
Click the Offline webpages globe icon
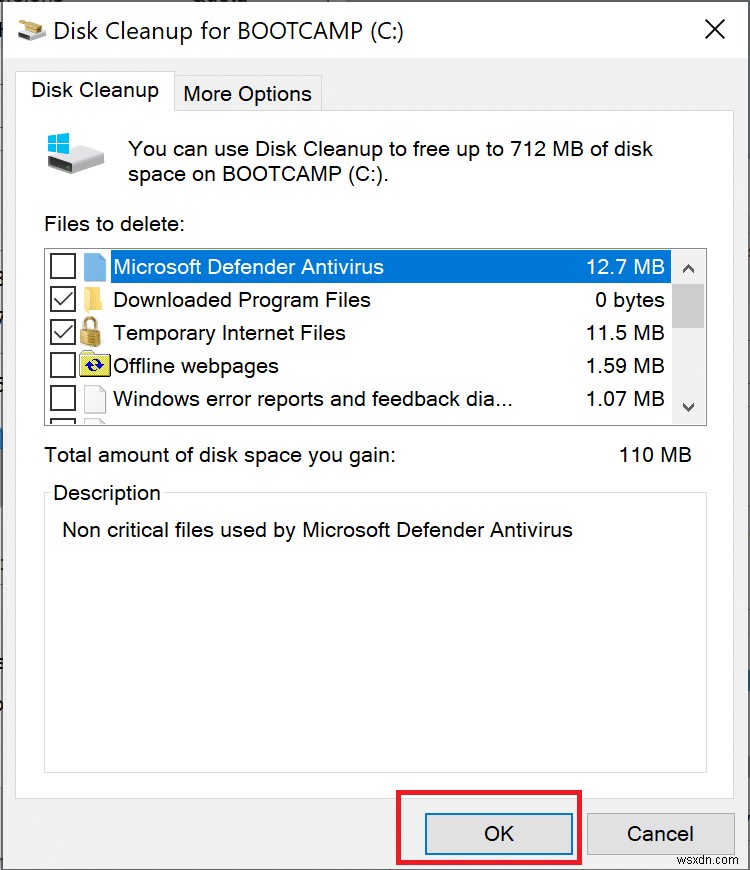click(94, 365)
